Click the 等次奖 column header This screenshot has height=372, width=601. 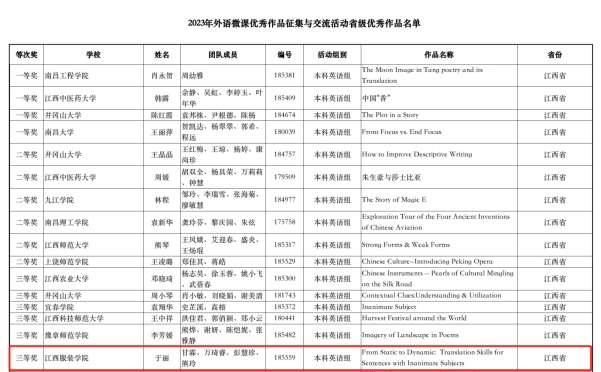click(26, 54)
